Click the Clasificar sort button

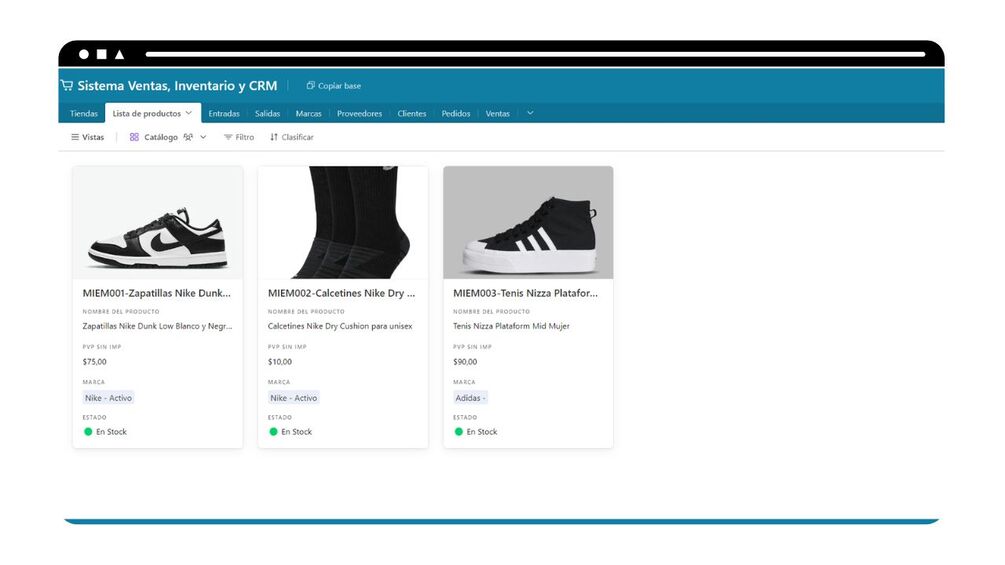[x=292, y=137]
